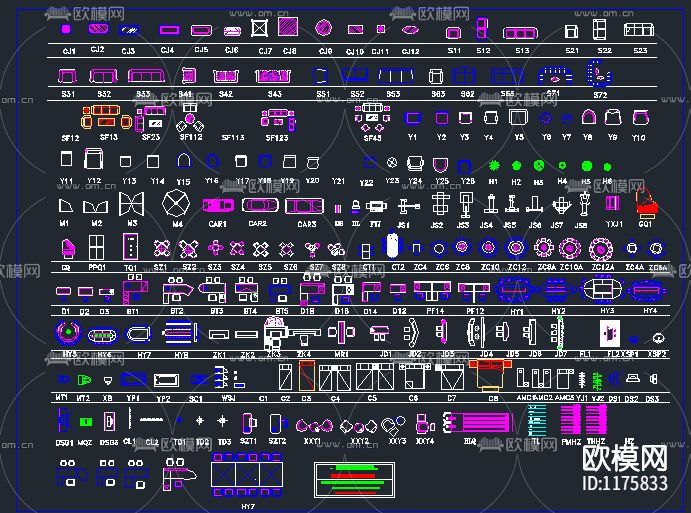The width and height of the screenshot is (691, 513).
Task: Click the C6 label text
Action: (x=413, y=398)
